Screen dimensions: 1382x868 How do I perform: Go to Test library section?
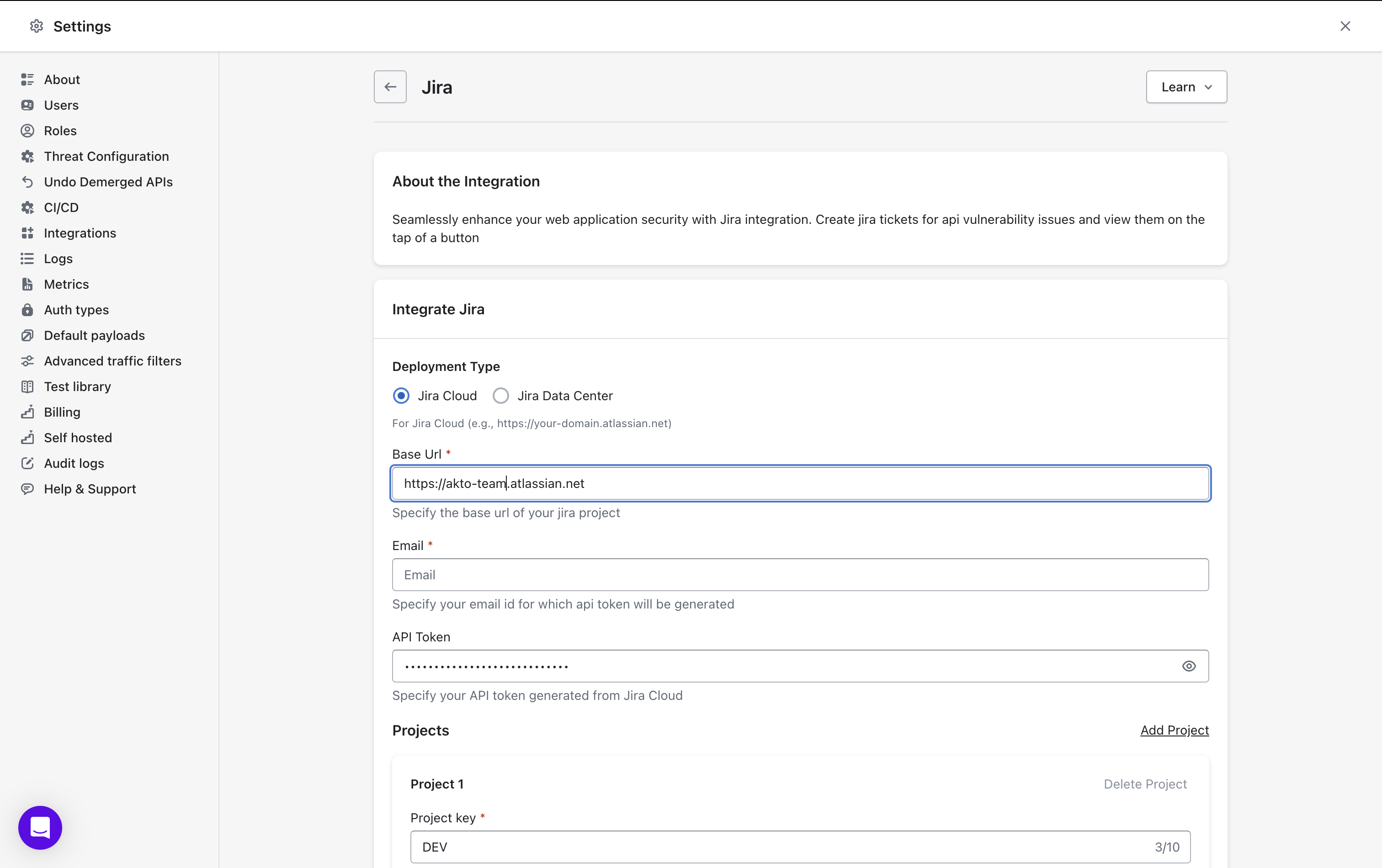(x=77, y=386)
